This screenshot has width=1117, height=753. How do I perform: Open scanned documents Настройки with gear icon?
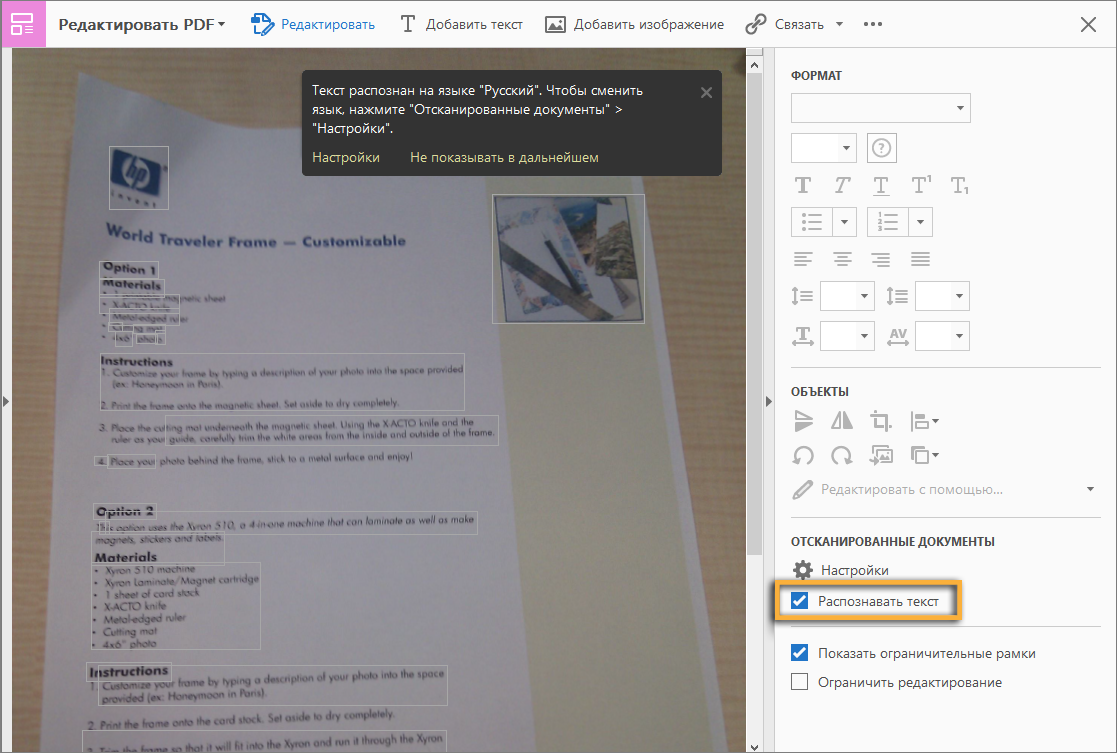point(841,570)
